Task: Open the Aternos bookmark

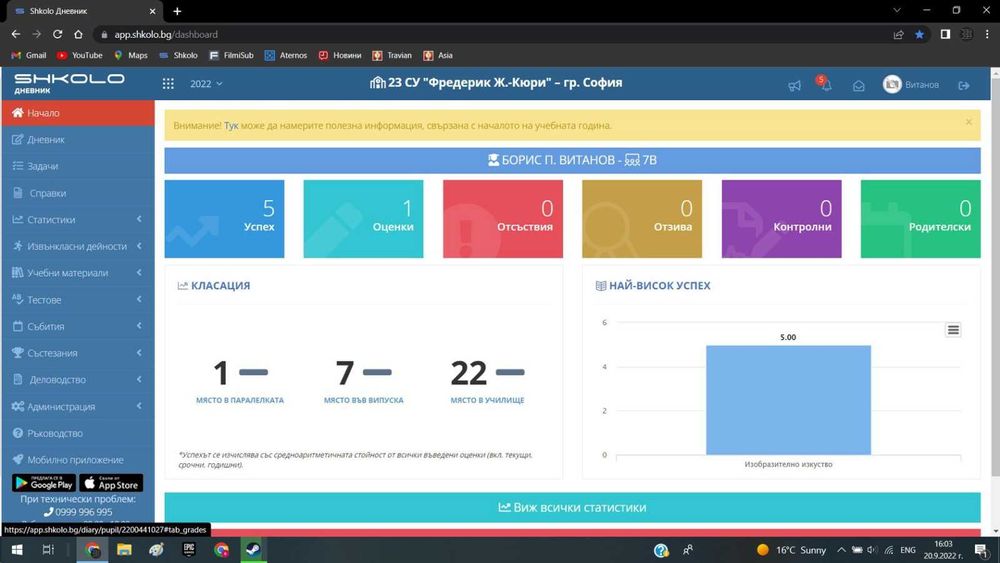Action: [286, 55]
